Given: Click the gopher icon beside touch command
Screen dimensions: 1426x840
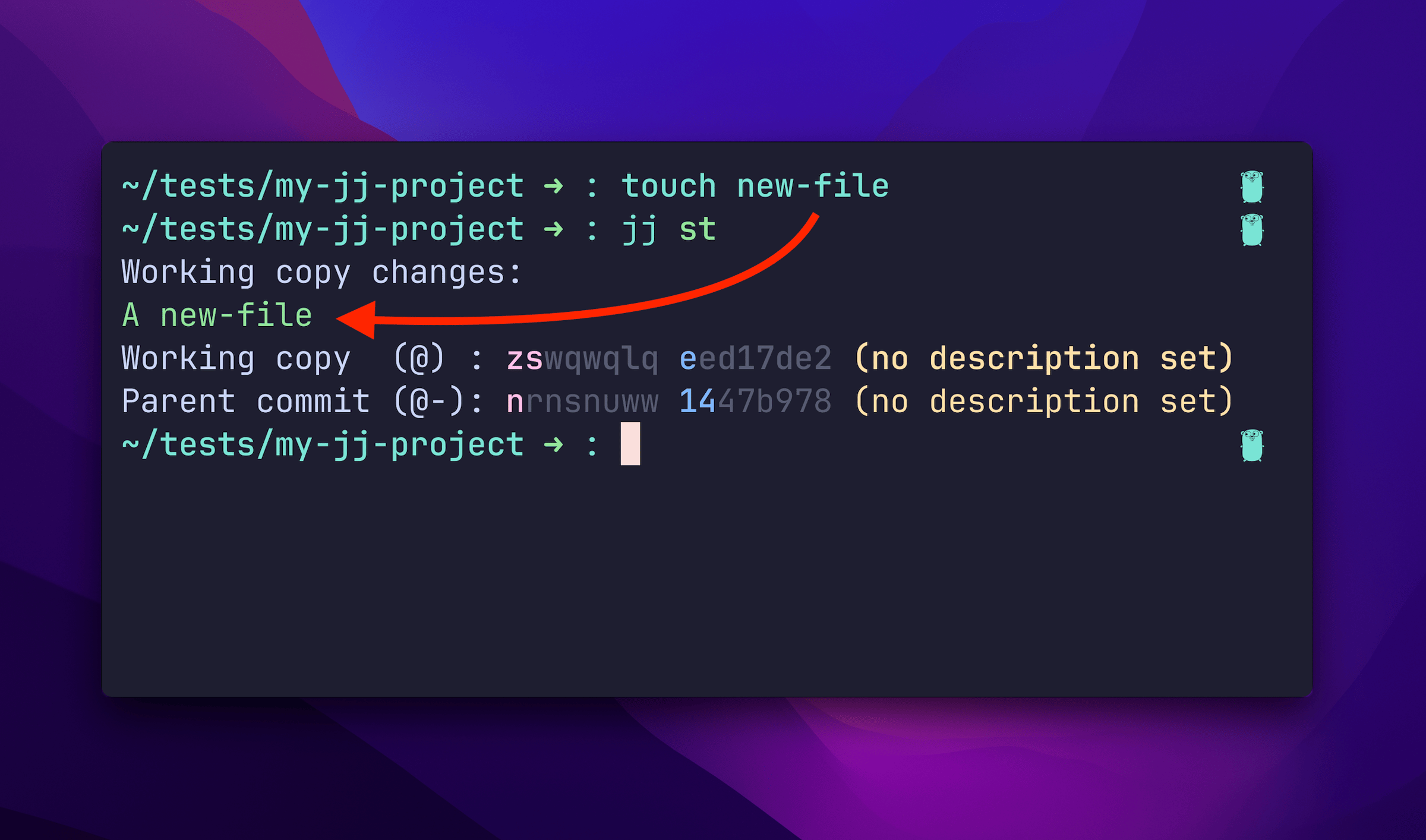Looking at the screenshot, I should [x=1252, y=187].
